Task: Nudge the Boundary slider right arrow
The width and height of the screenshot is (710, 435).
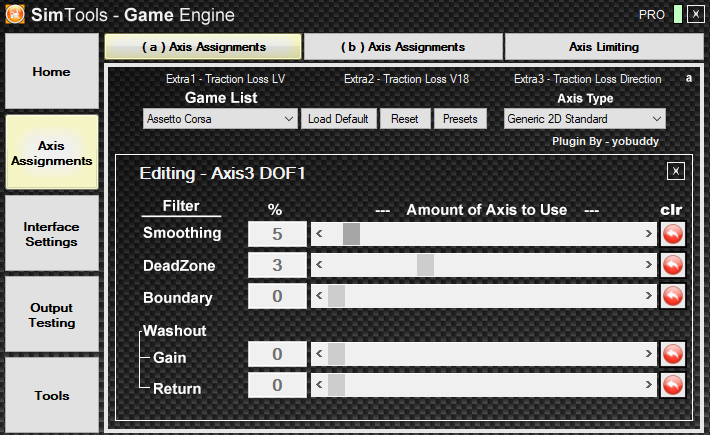Action: point(648,296)
